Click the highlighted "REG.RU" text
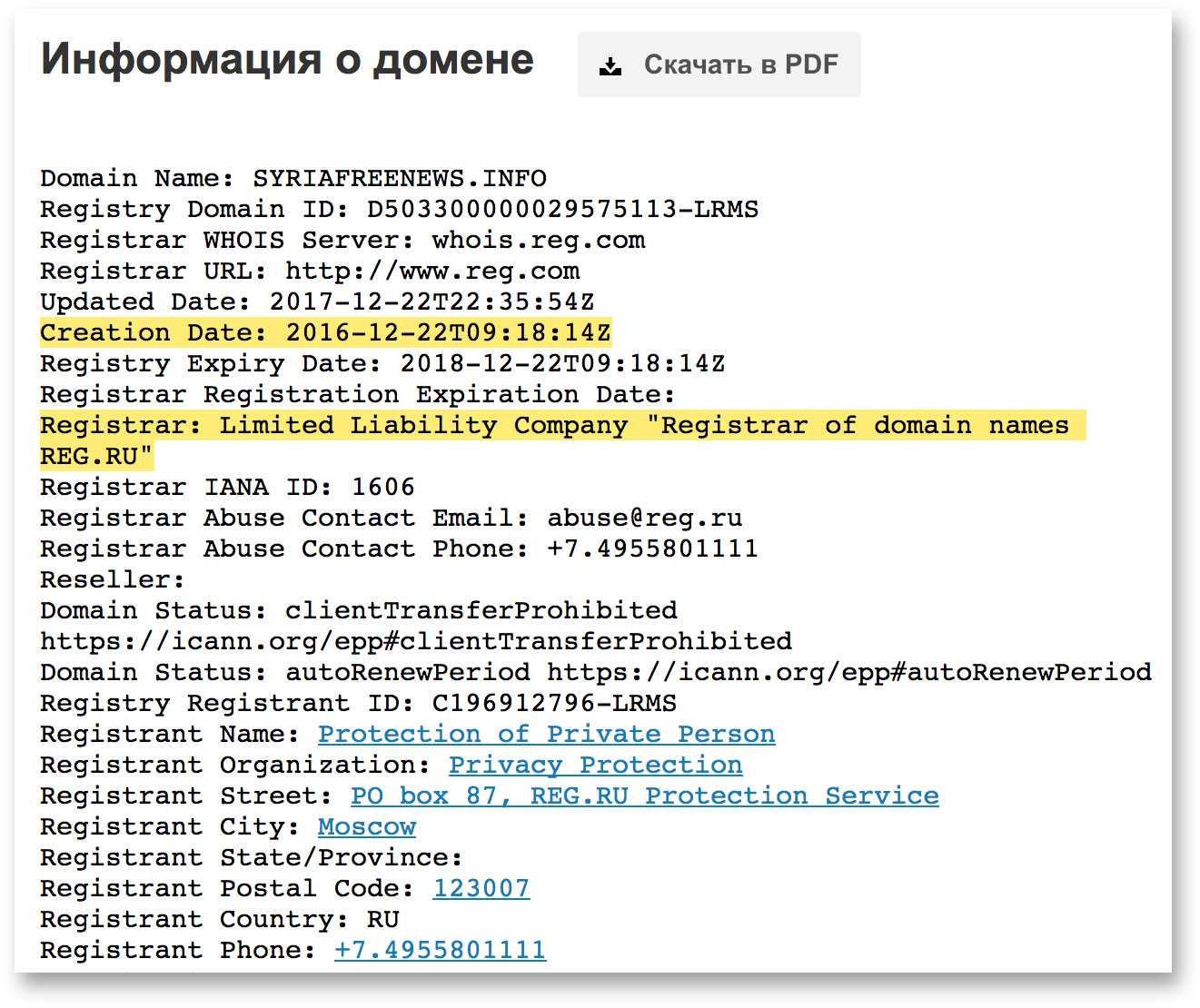The height and width of the screenshot is (1008, 1200). pos(96,456)
